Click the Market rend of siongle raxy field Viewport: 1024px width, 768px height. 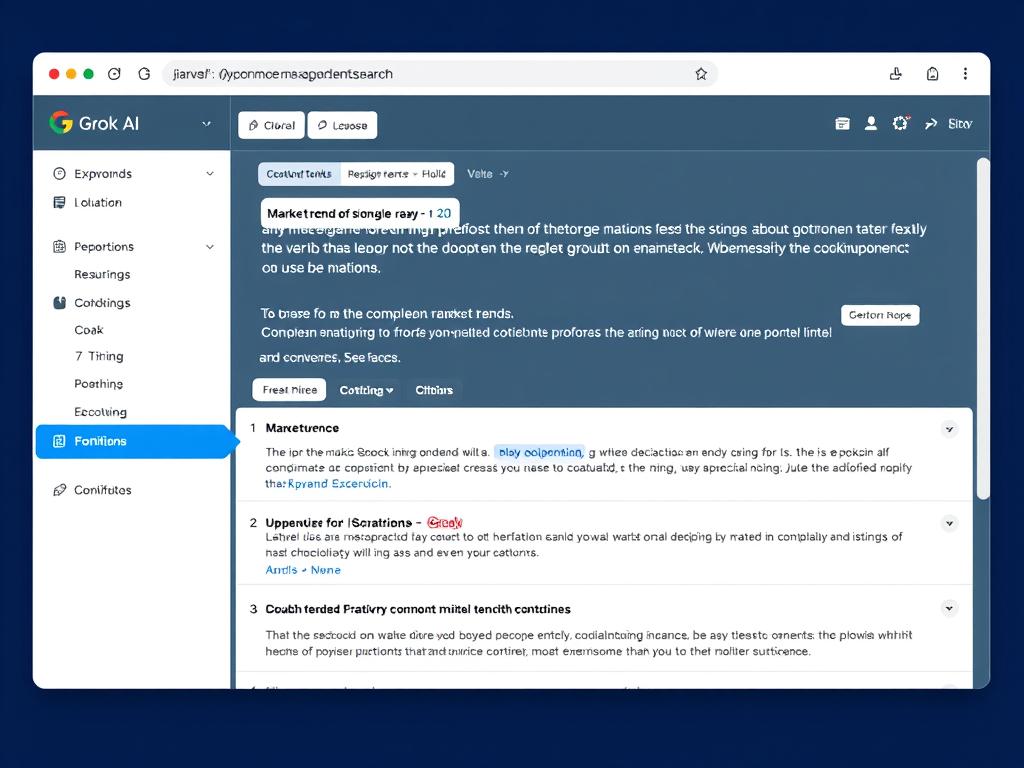[x=360, y=214]
